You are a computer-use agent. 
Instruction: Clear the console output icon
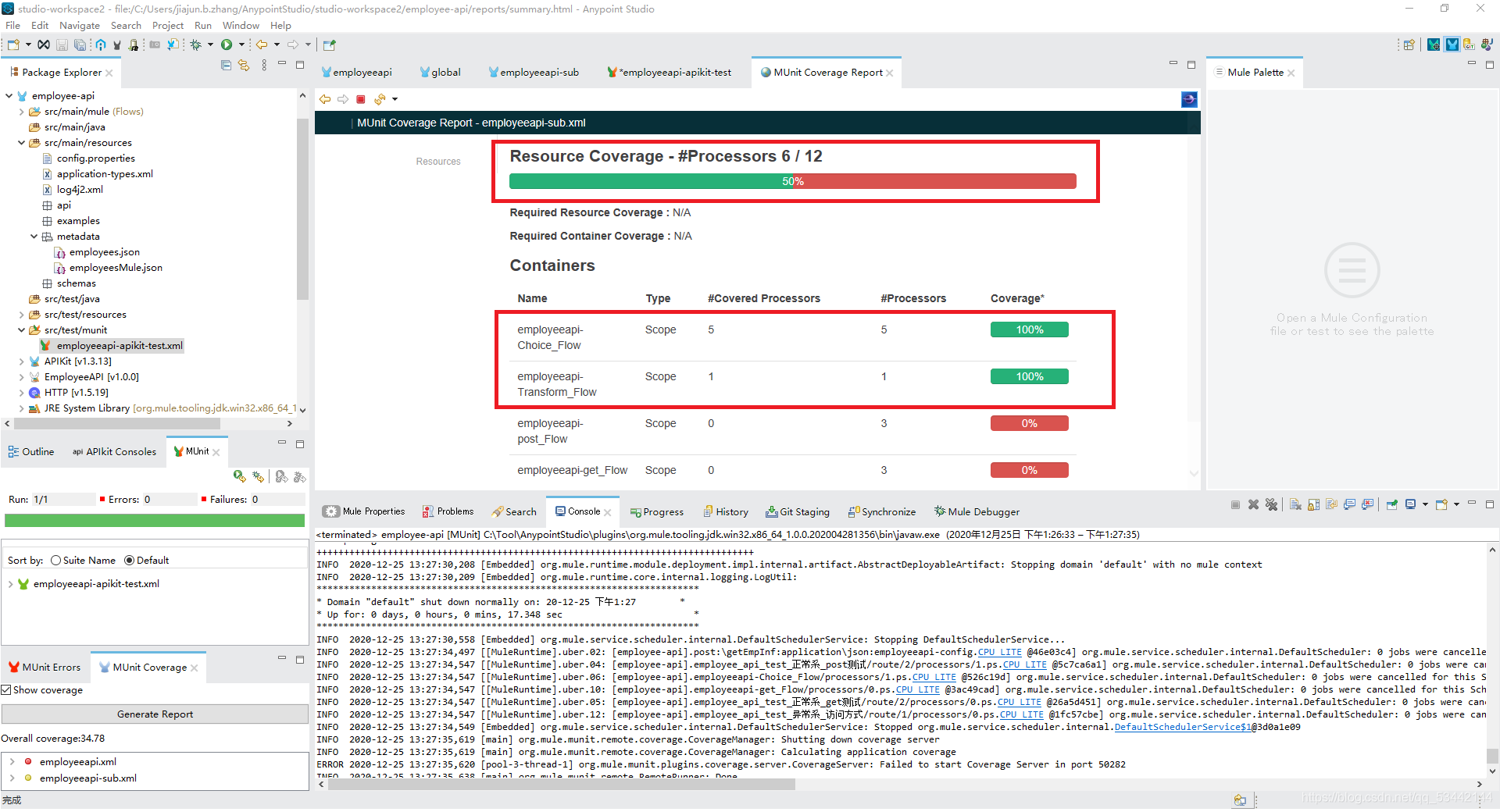tap(1295, 504)
